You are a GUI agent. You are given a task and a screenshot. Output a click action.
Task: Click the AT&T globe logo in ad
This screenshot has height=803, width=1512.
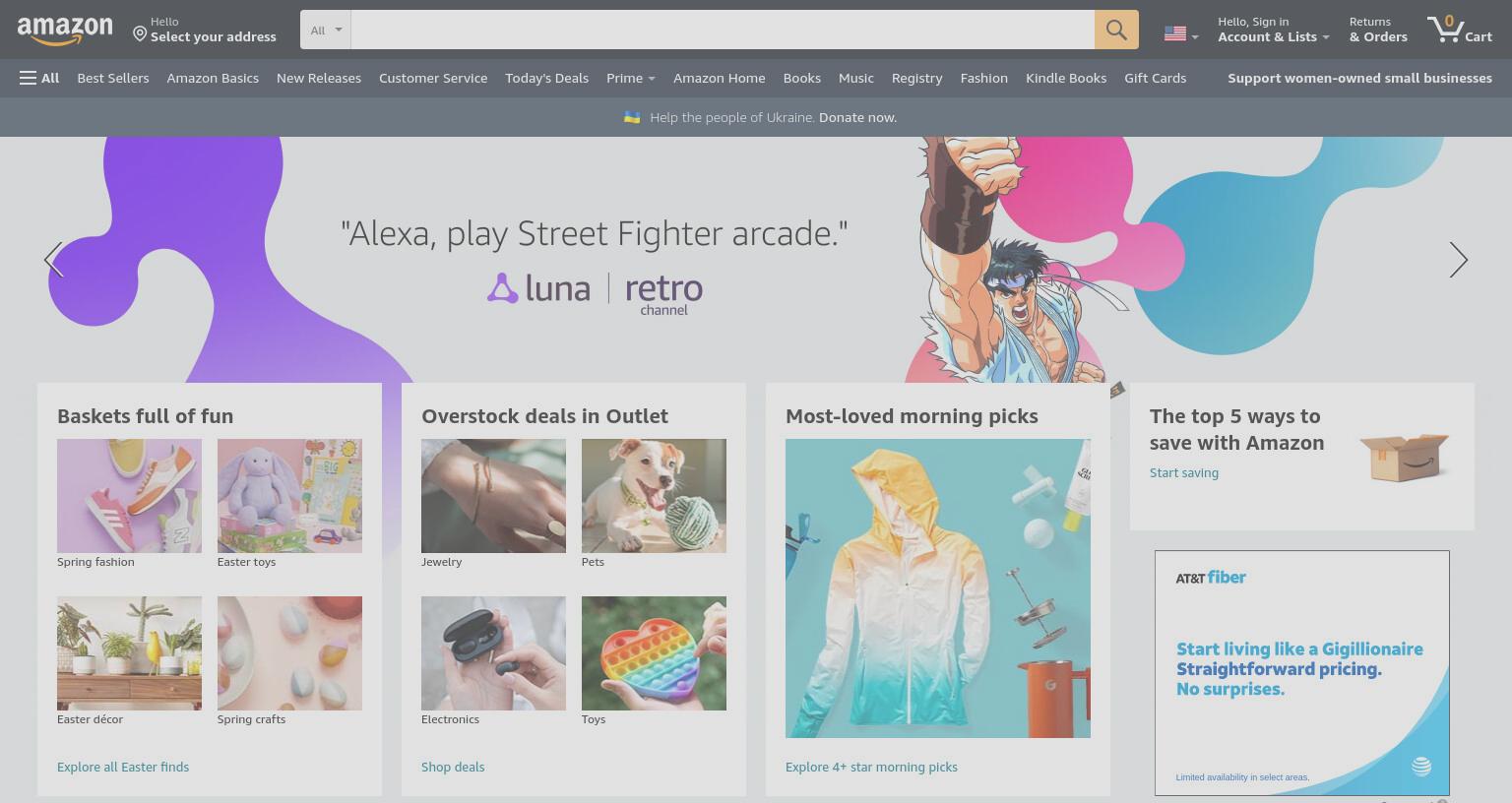[x=1421, y=767]
